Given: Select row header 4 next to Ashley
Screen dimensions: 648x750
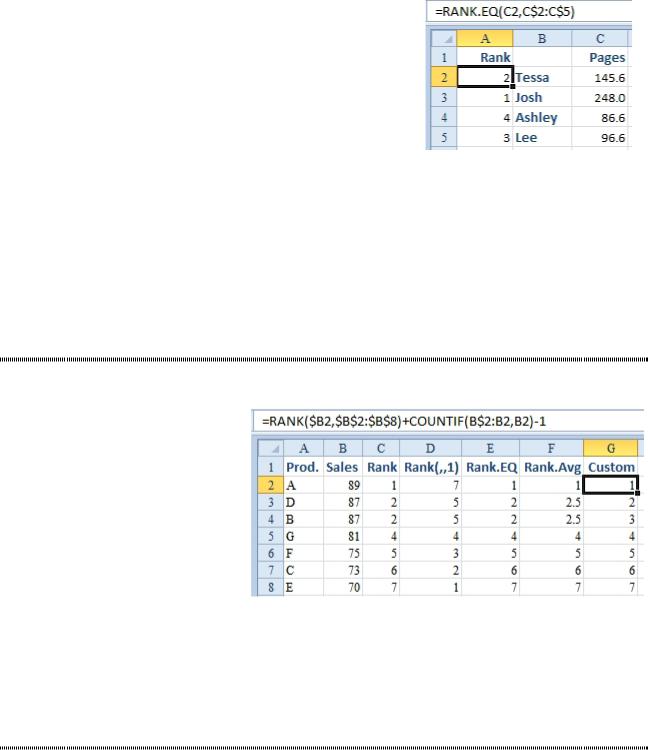Looking at the screenshot, I should [x=444, y=118].
